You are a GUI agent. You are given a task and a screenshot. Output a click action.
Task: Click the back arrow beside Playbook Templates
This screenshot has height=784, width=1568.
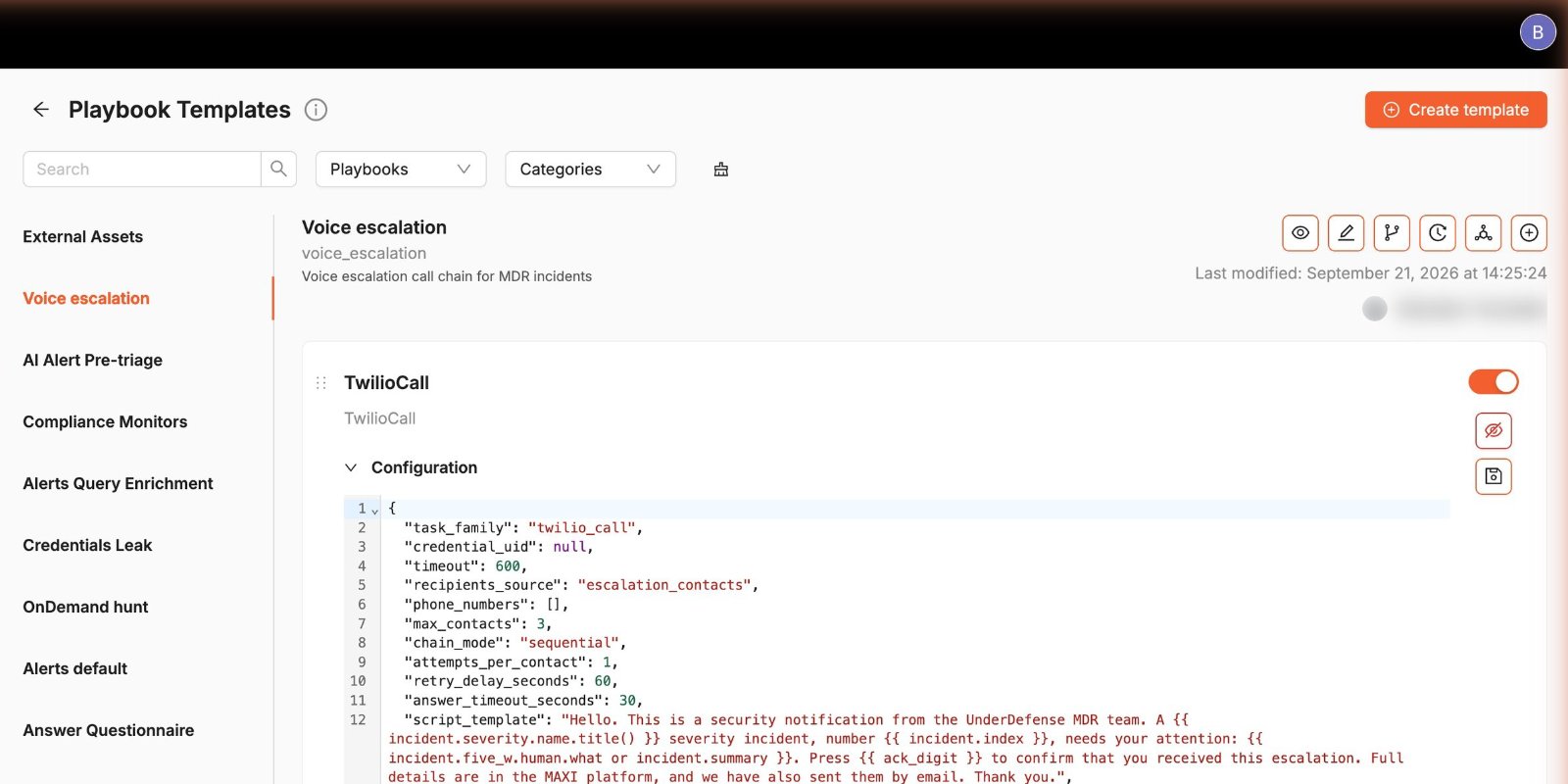tap(41, 110)
